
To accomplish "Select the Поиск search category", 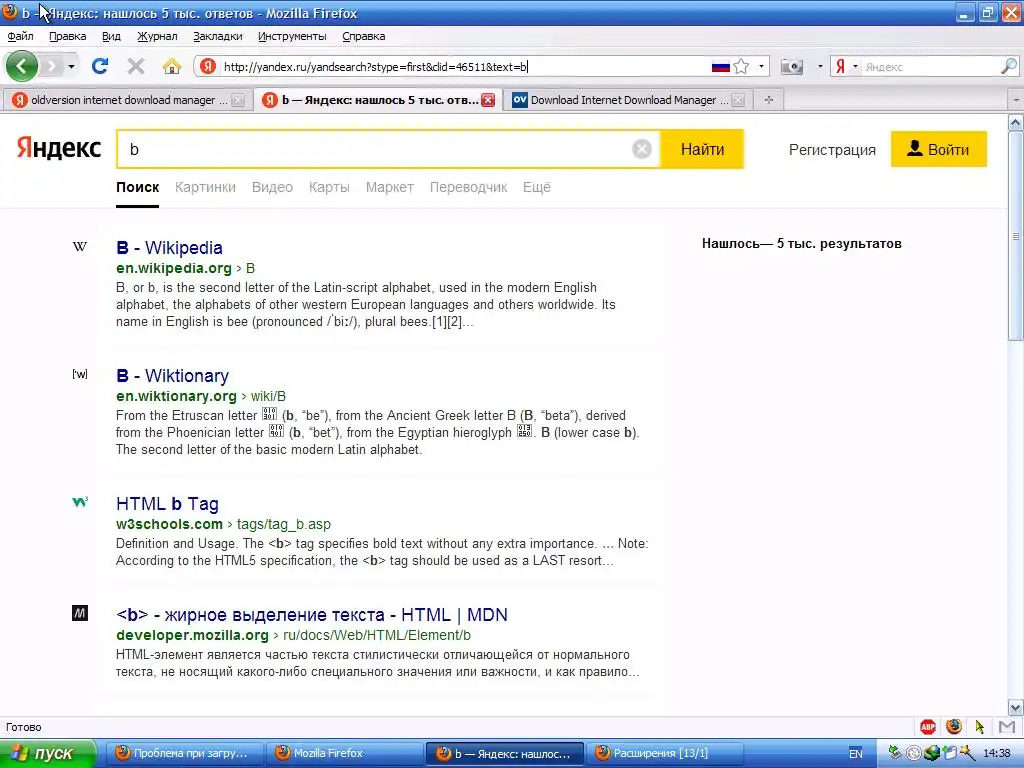I will point(137,187).
